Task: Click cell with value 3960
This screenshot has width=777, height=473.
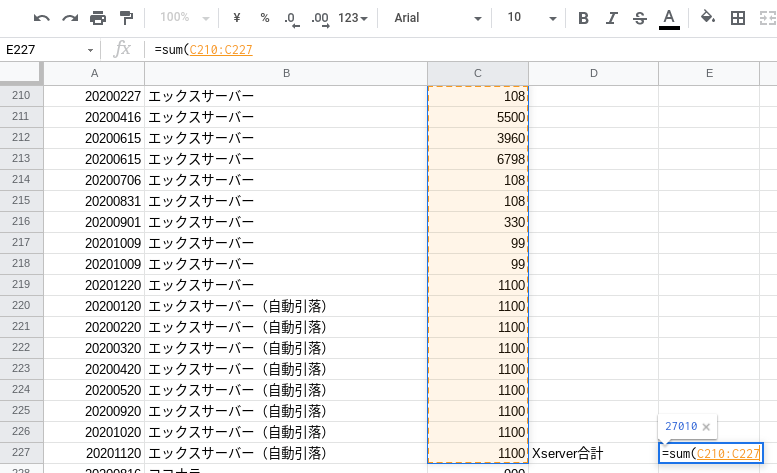Action: click(x=478, y=138)
